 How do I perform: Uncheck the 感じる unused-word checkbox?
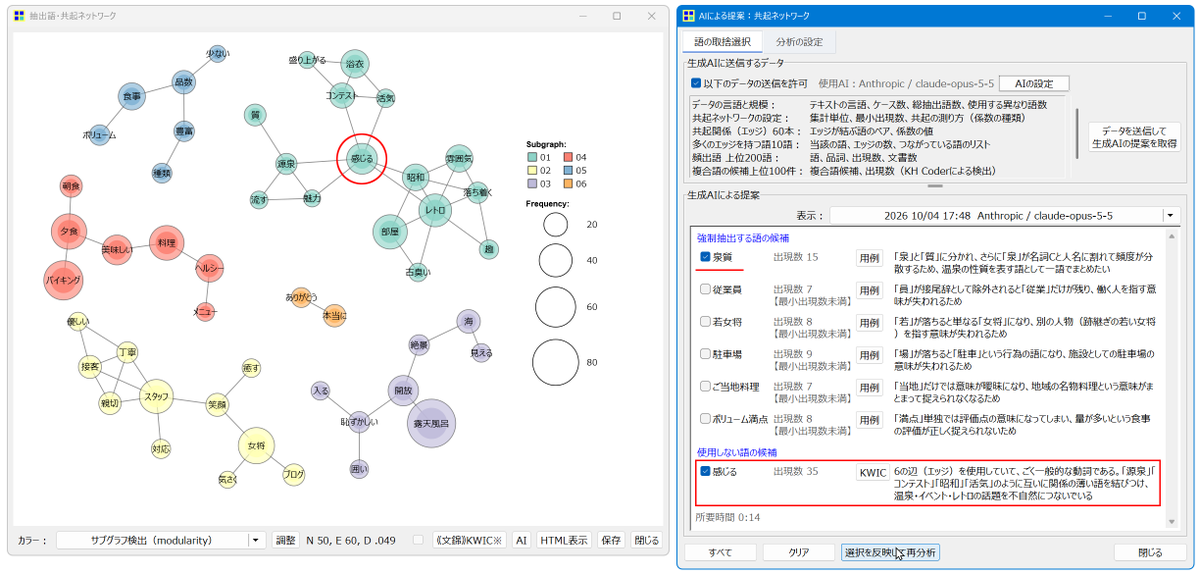[x=705, y=472]
